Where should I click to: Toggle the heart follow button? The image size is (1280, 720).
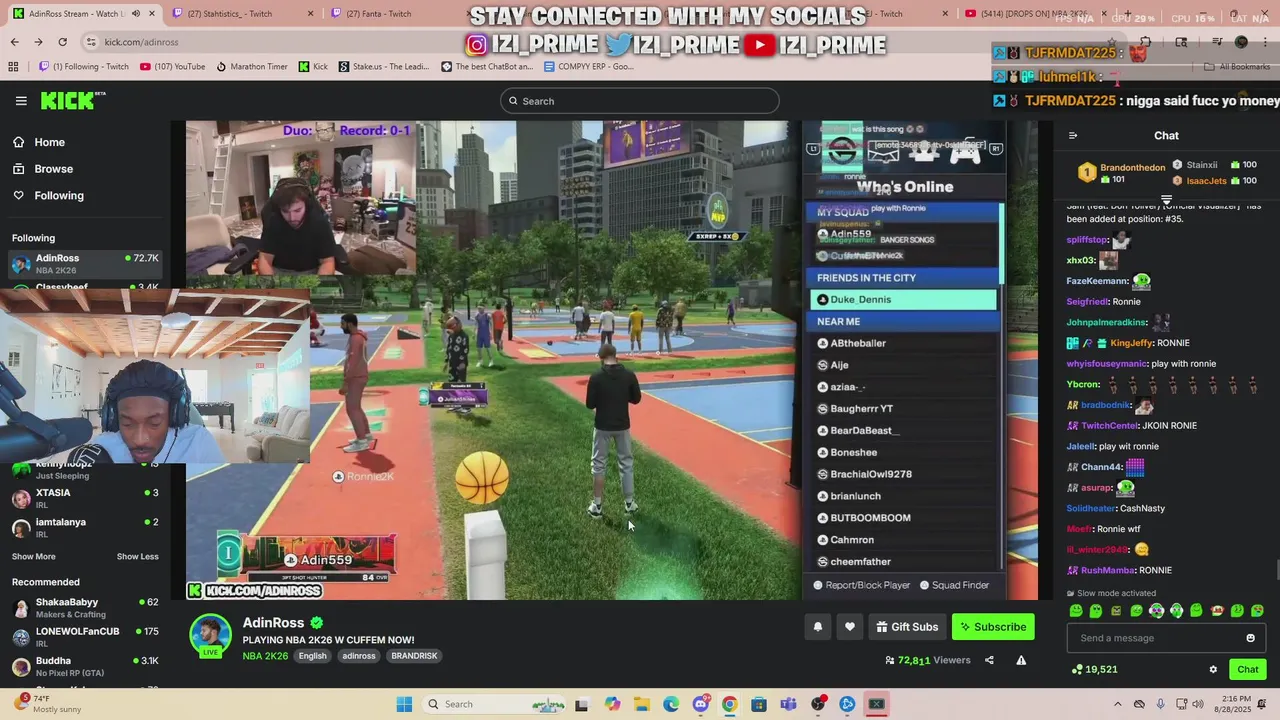tap(850, 627)
